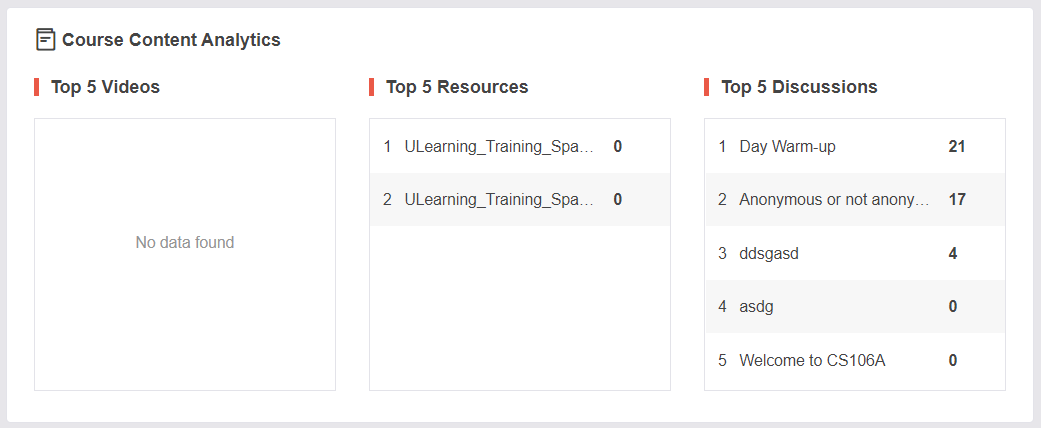1041x428 pixels.
Task: Click the red marker beside Top 5 Videos
Action: point(37,87)
